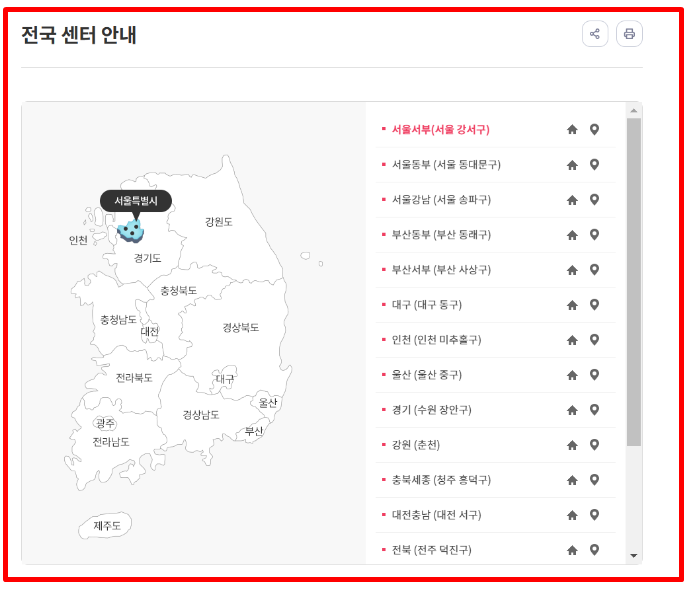Select 경기도 region on the map
The image size is (691, 590).
coord(147,258)
